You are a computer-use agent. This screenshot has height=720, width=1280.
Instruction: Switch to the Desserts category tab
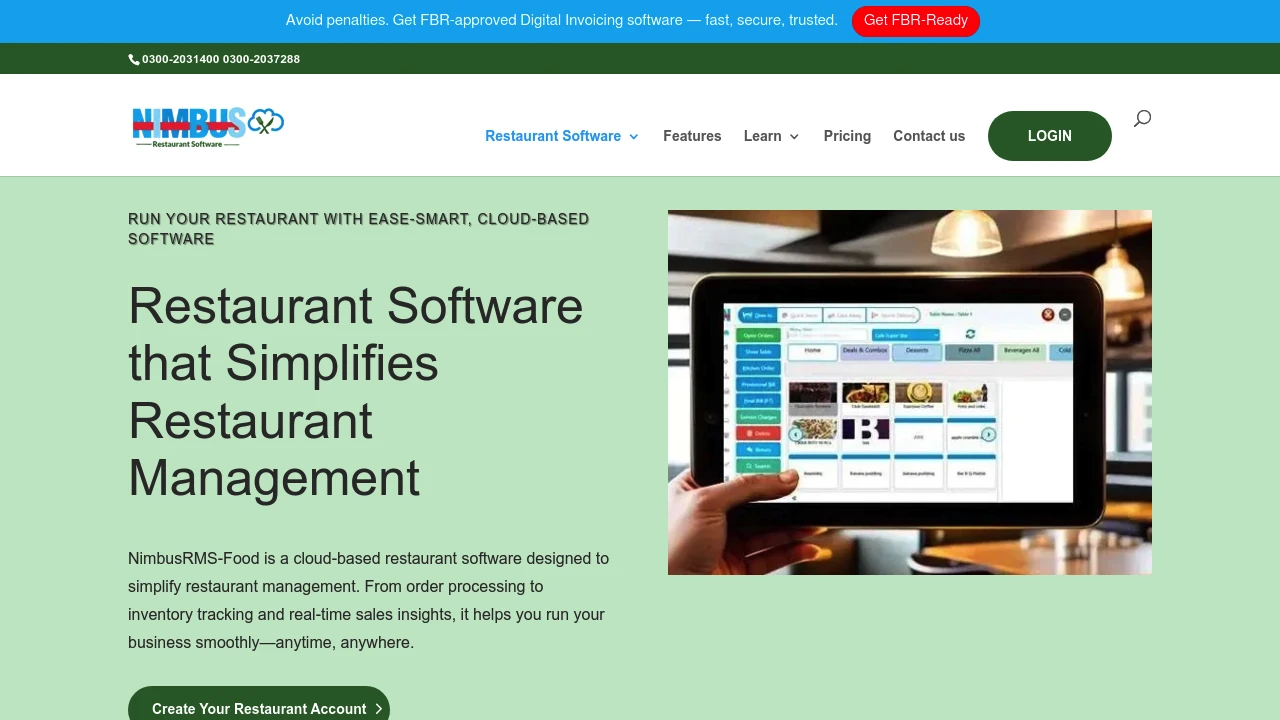pos(917,351)
